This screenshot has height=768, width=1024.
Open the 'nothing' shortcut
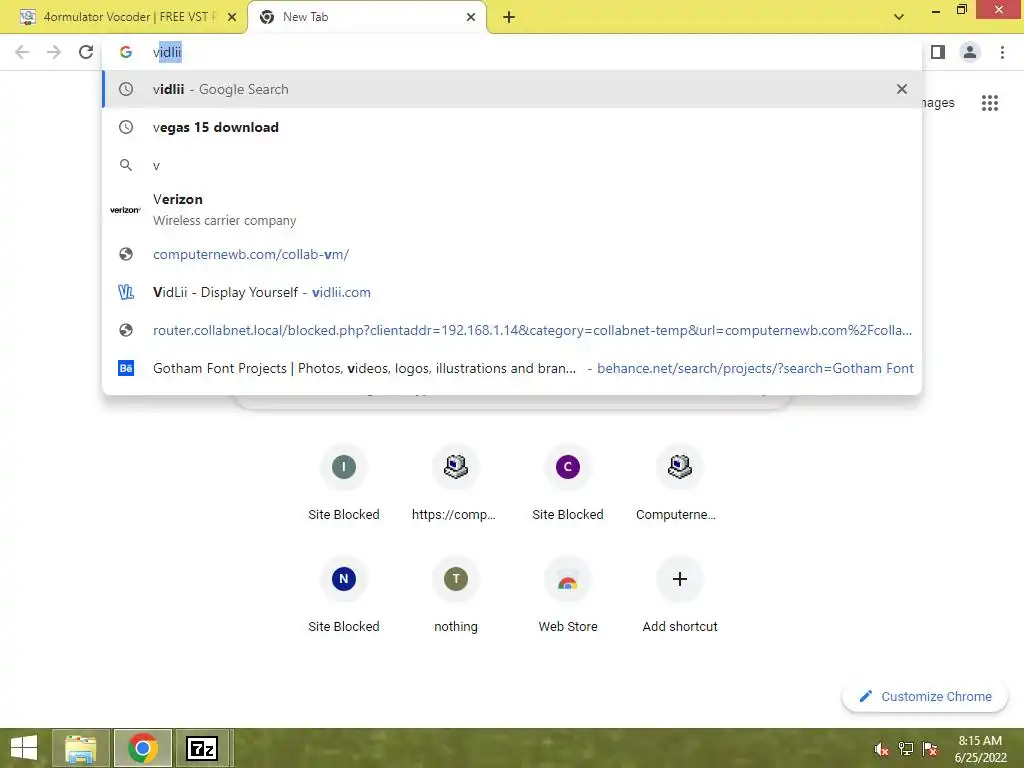[x=455, y=595]
